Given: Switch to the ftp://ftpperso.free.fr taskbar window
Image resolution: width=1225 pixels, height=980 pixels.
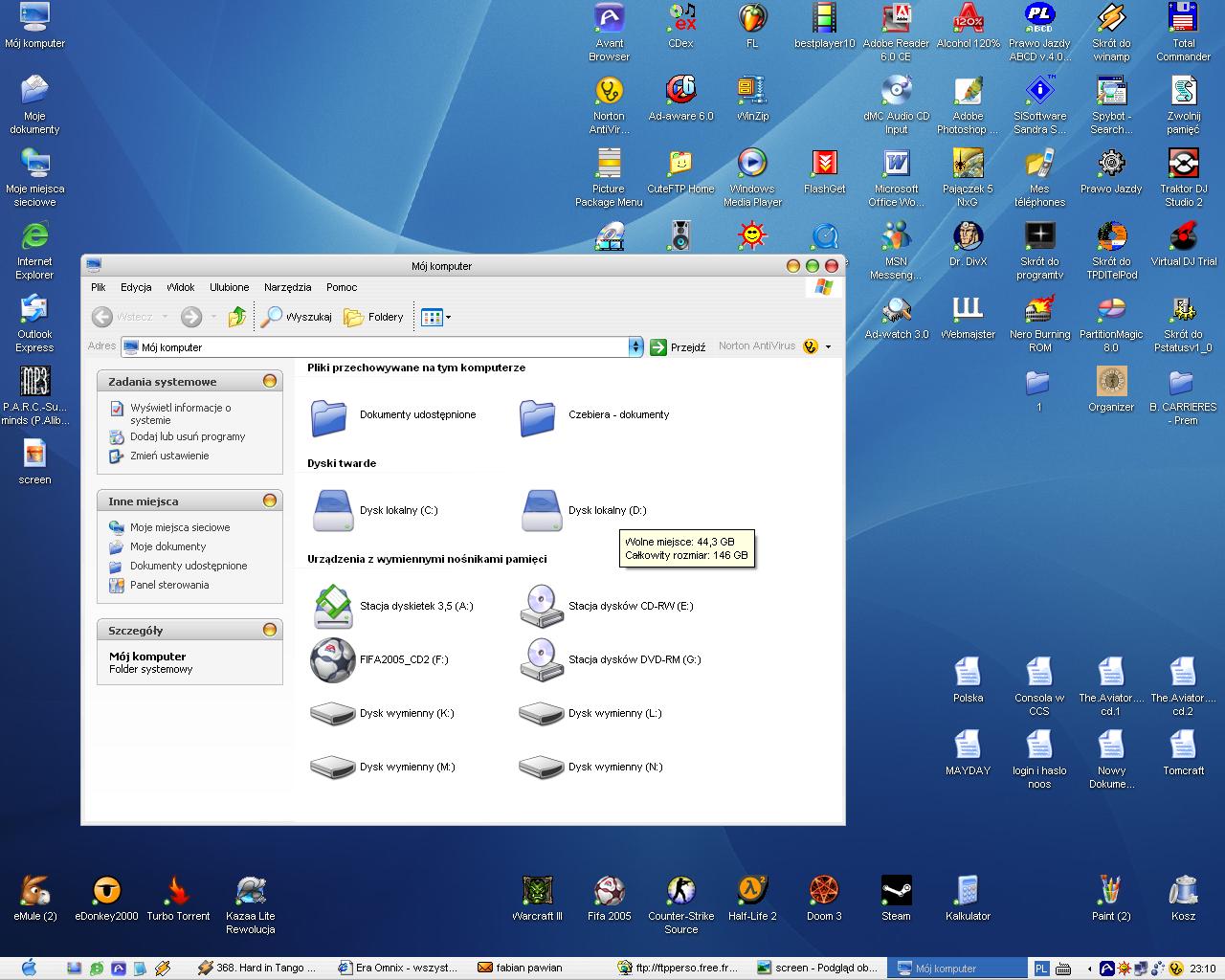Looking at the screenshot, I should click(679, 968).
